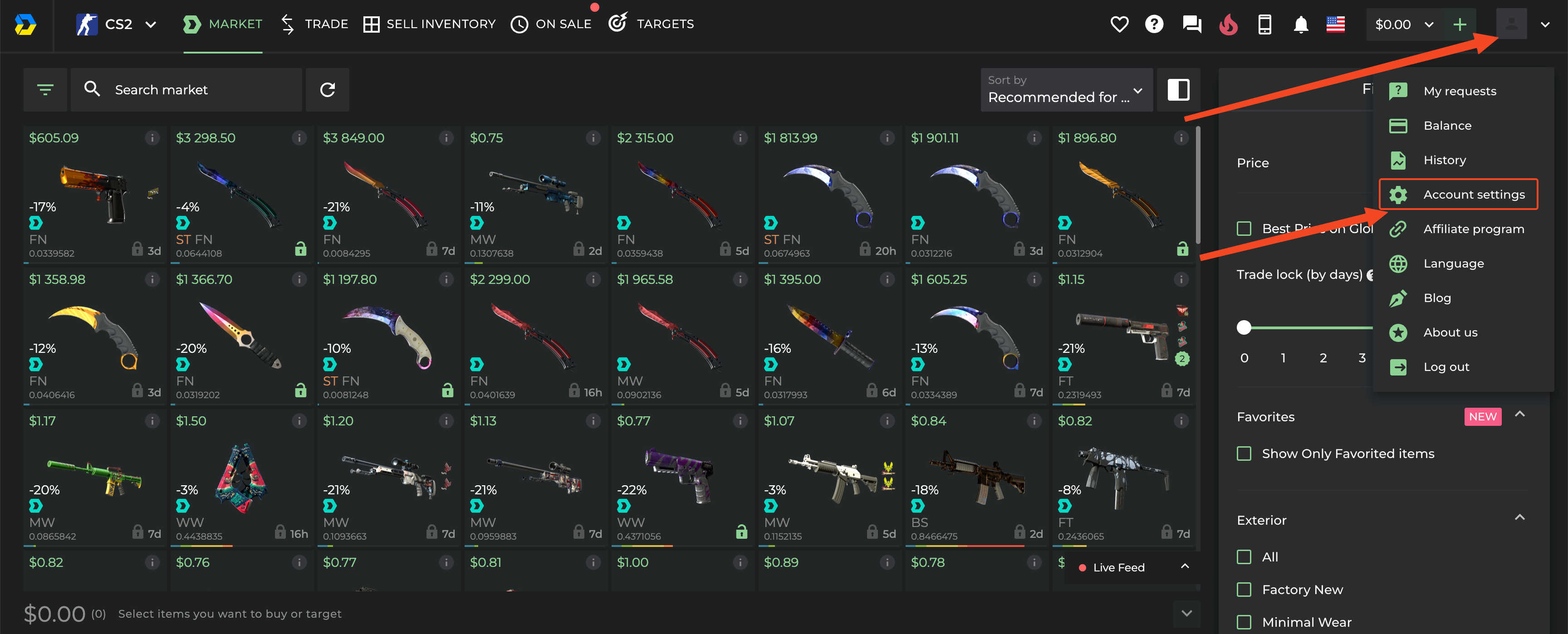Viewport: 1568px width, 634px height.
Task: Tick the All exterior checkbox
Action: 1244,557
